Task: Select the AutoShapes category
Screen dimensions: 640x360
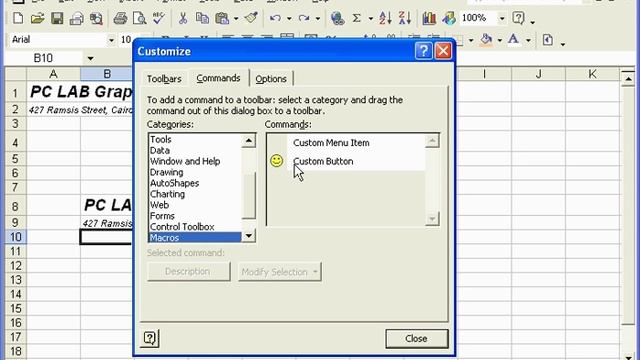Action: coord(195,183)
